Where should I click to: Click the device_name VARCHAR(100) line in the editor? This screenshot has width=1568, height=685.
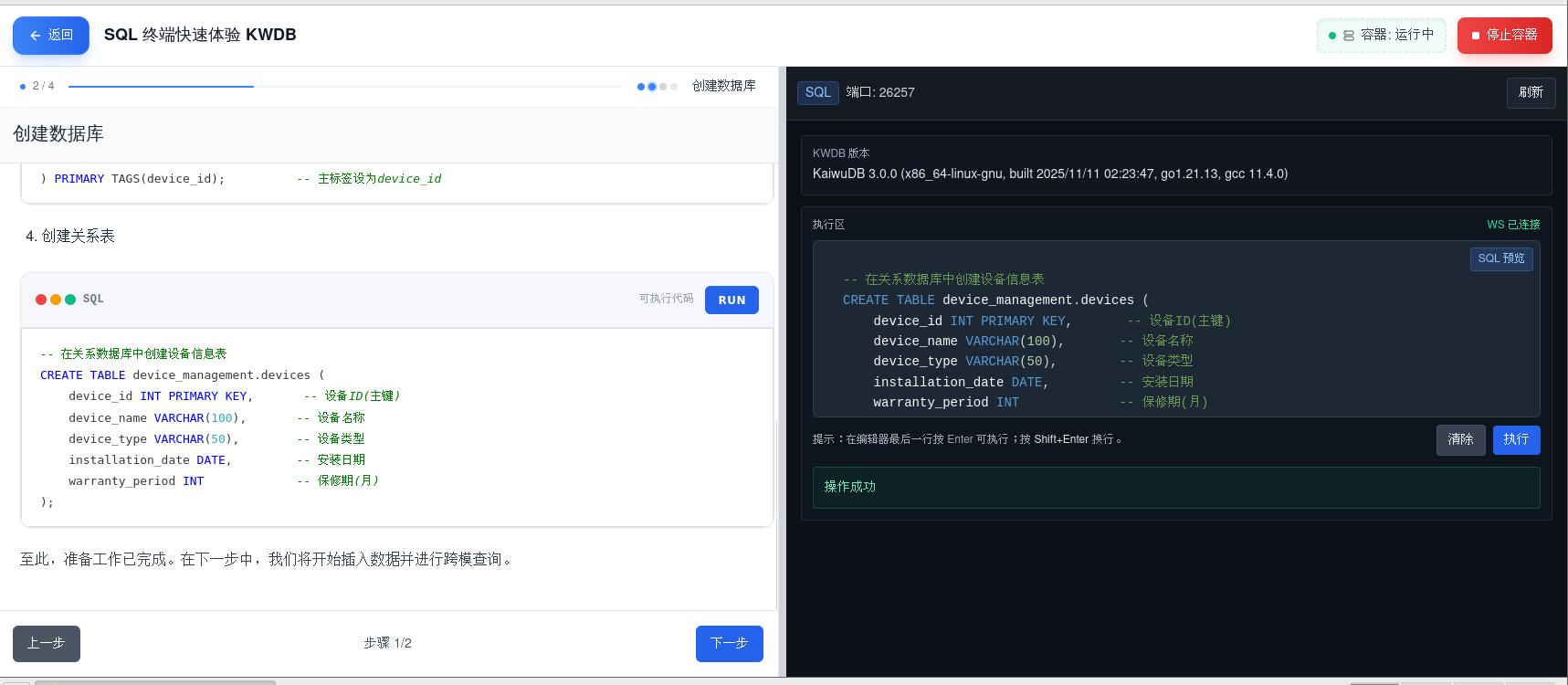(1033, 341)
